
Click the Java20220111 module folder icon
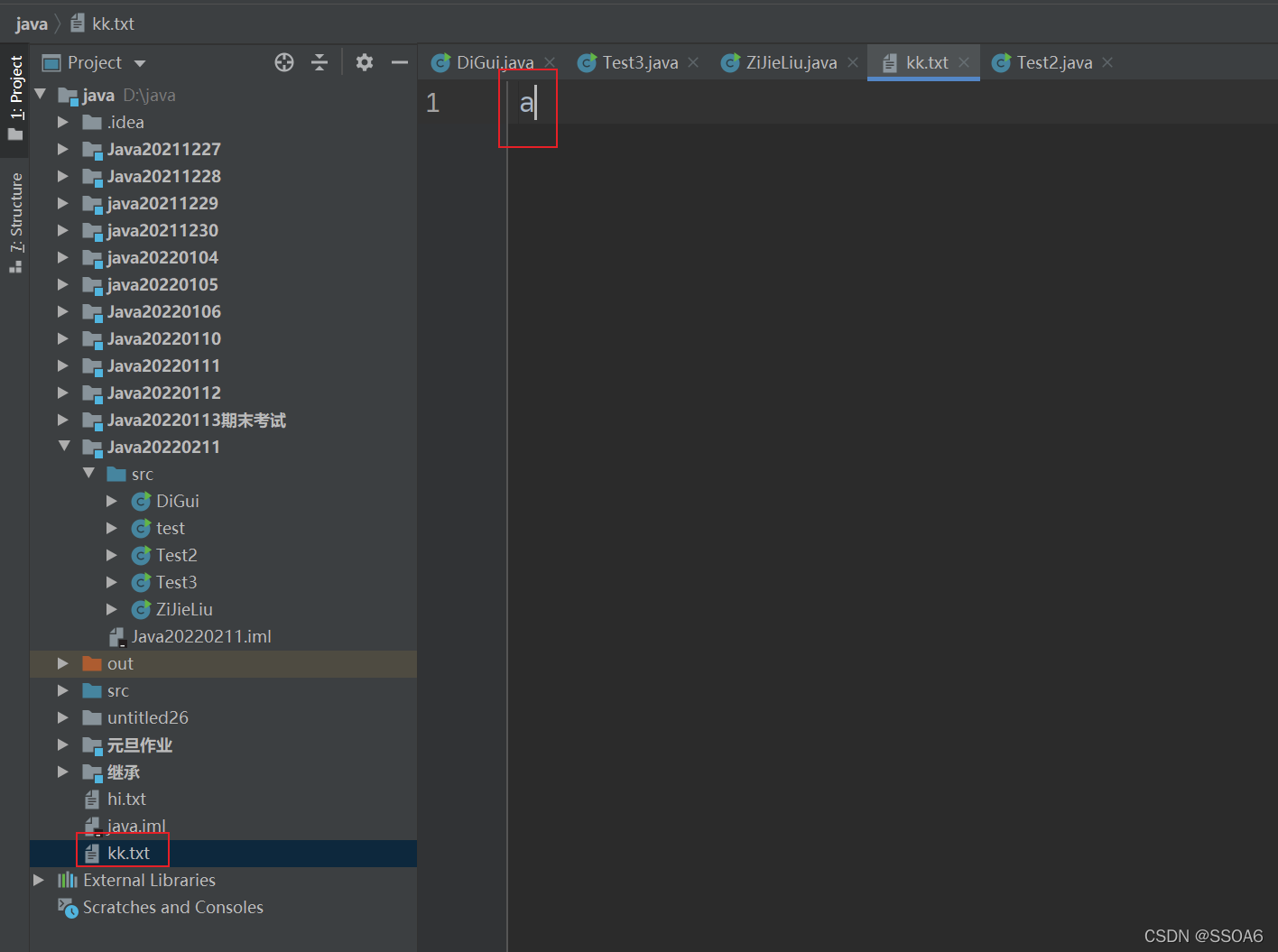click(92, 366)
